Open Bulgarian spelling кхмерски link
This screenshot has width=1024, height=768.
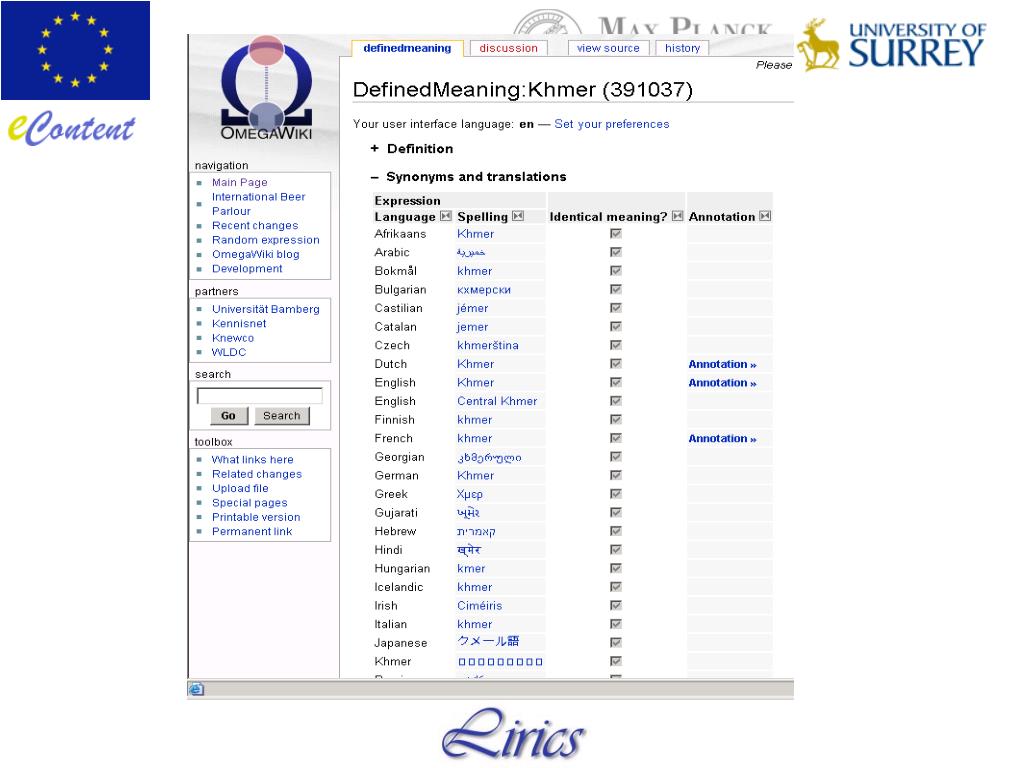point(483,289)
